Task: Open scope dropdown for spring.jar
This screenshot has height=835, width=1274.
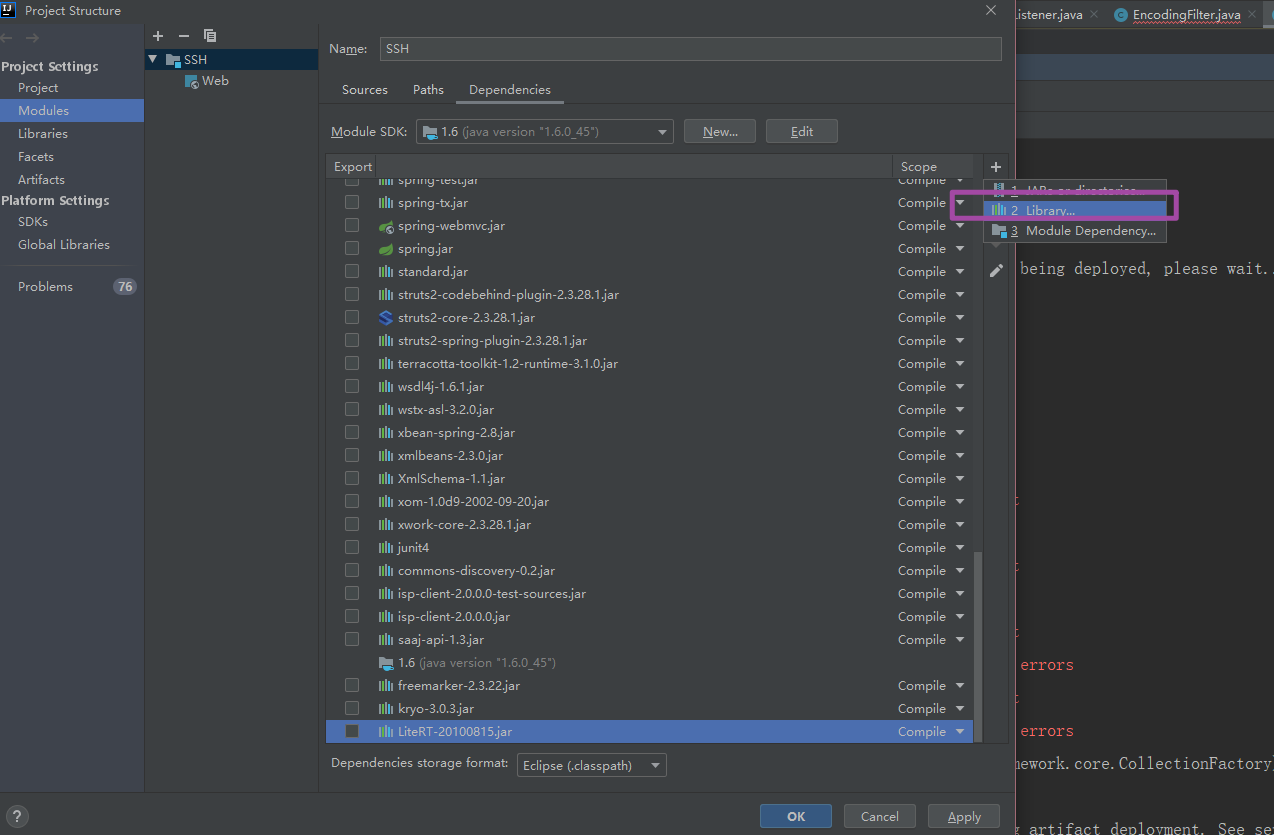Action: (x=959, y=249)
